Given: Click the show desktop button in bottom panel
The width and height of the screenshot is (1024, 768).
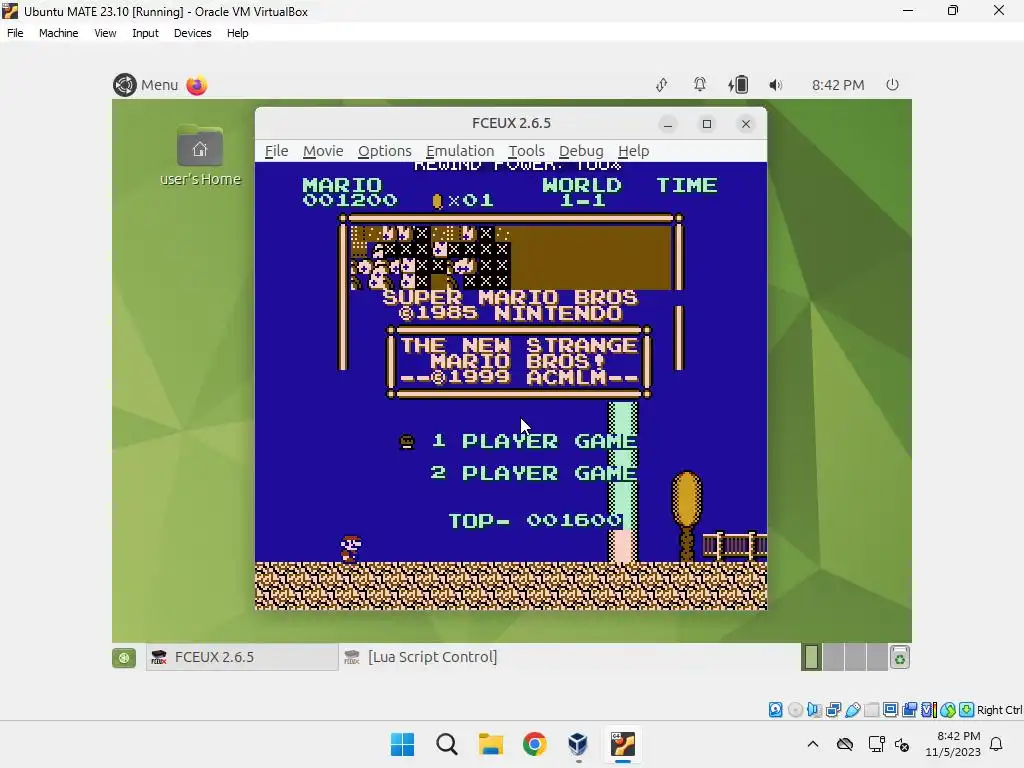Looking at the screenshot, I should pos(124,658).
